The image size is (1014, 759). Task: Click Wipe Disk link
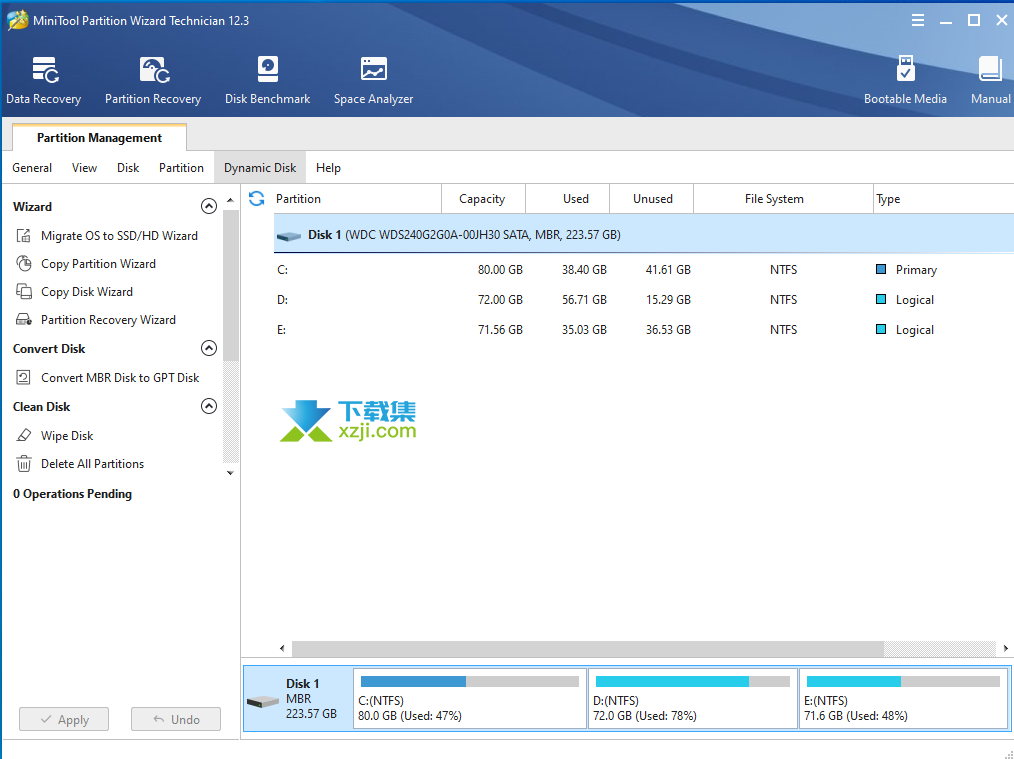[67, 436]
